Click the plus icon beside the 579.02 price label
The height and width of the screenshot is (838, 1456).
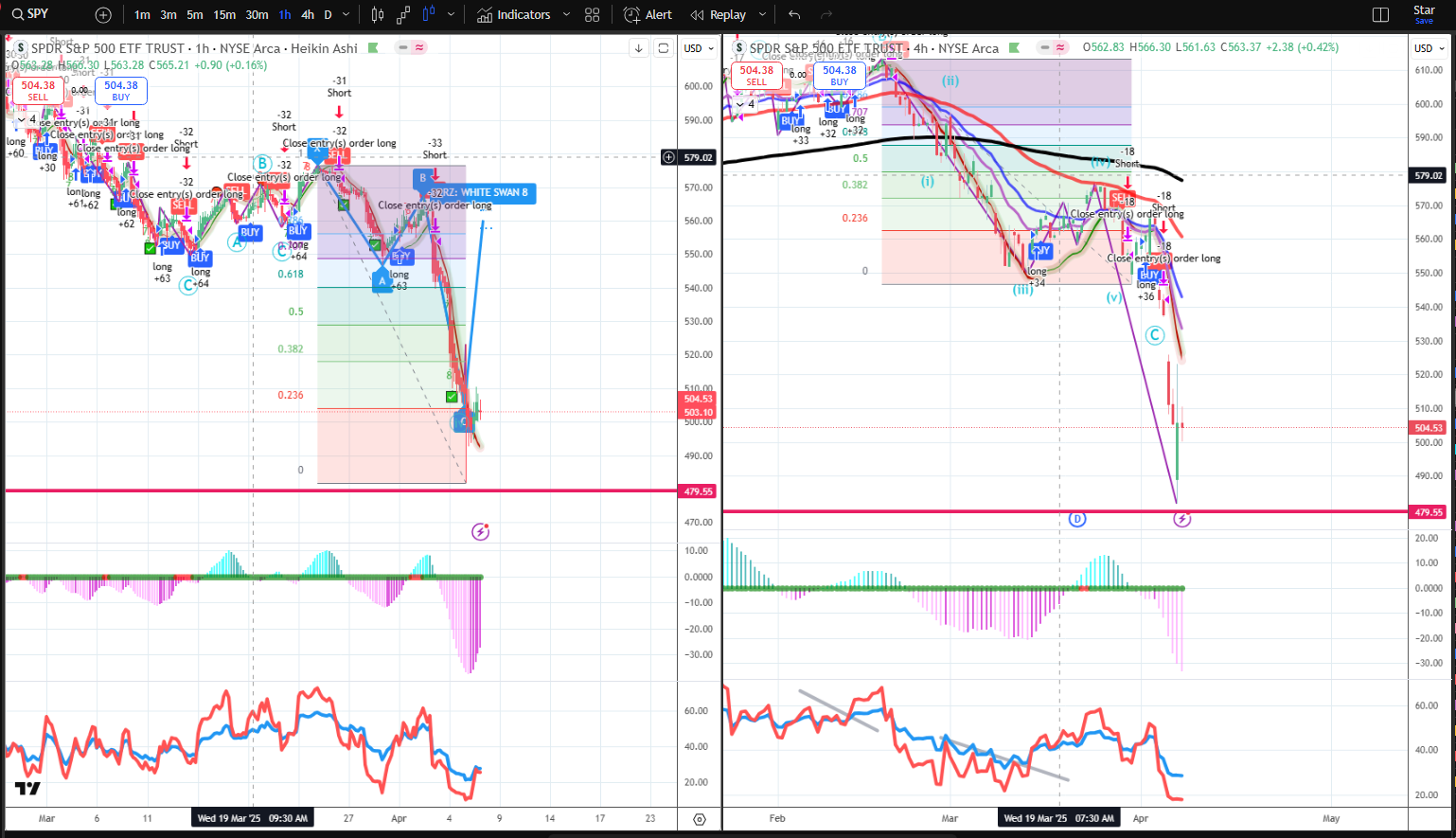pyautogui.click(x=669, y=157)
